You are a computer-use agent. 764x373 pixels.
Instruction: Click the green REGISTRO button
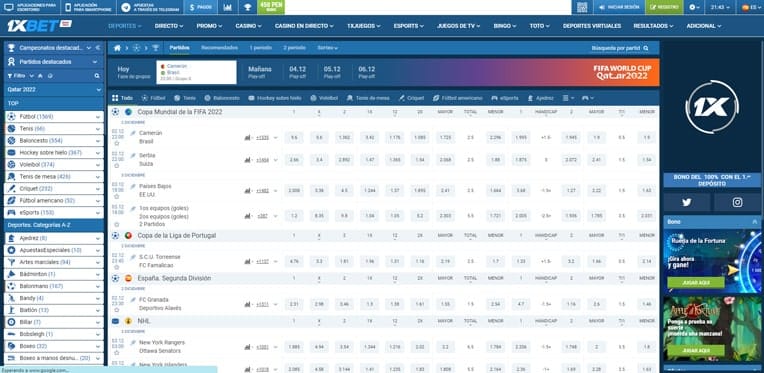[664, 7]
